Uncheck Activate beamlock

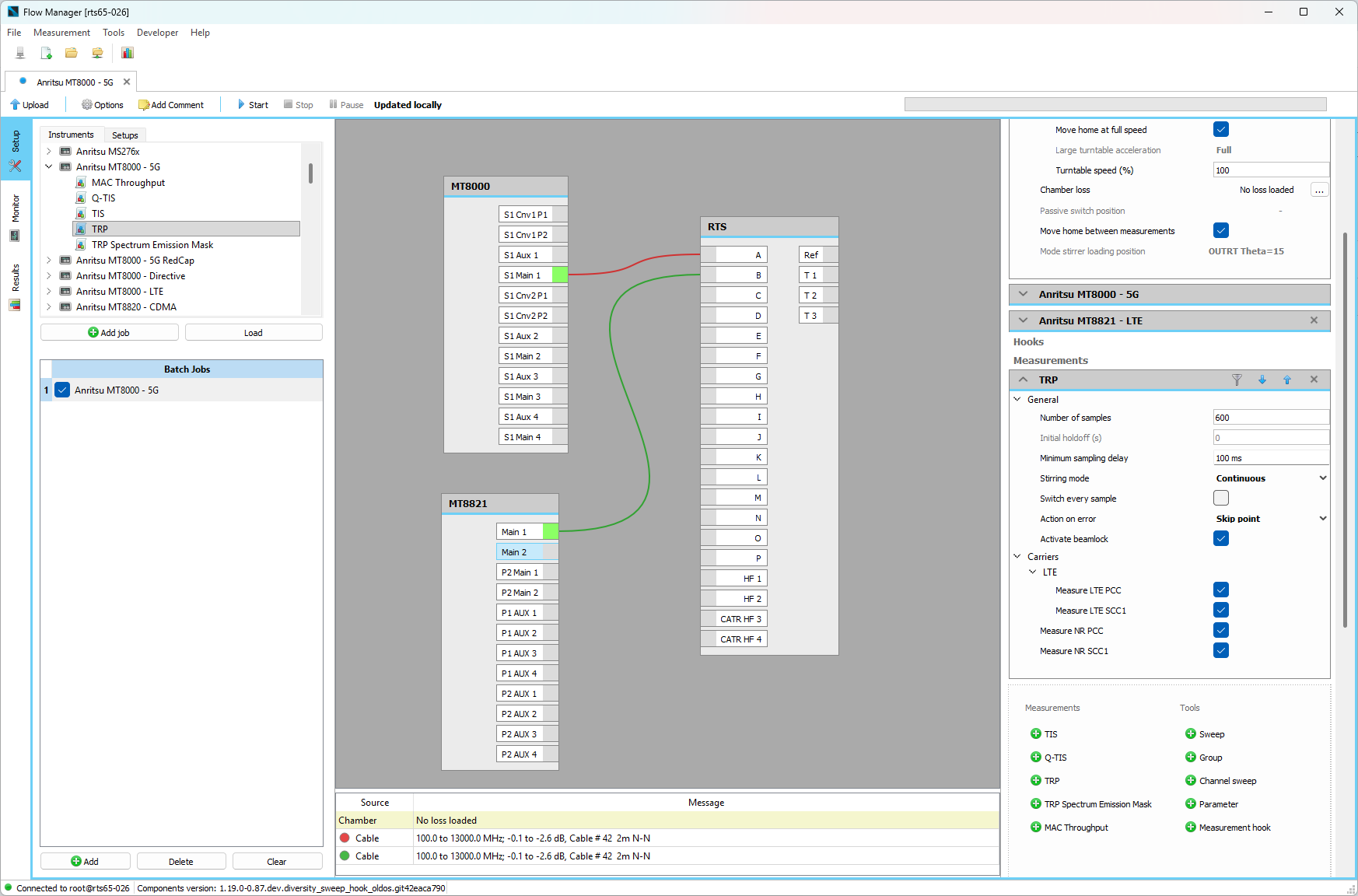(x=1221, y=538)
